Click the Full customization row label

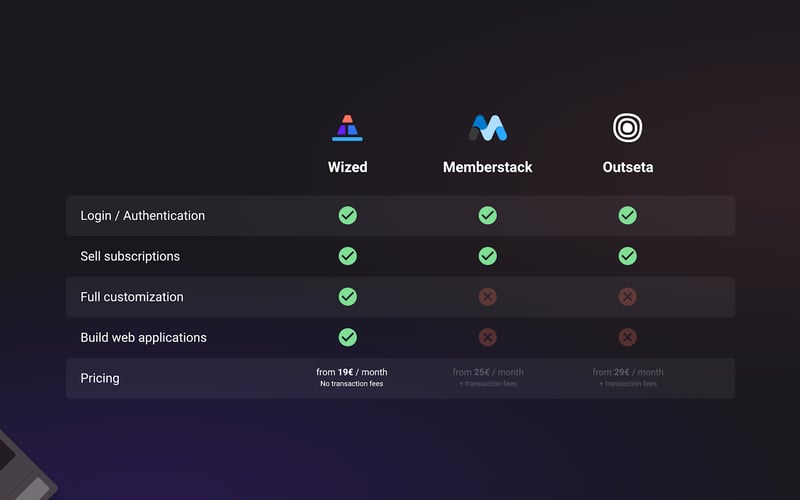(132, 297)
